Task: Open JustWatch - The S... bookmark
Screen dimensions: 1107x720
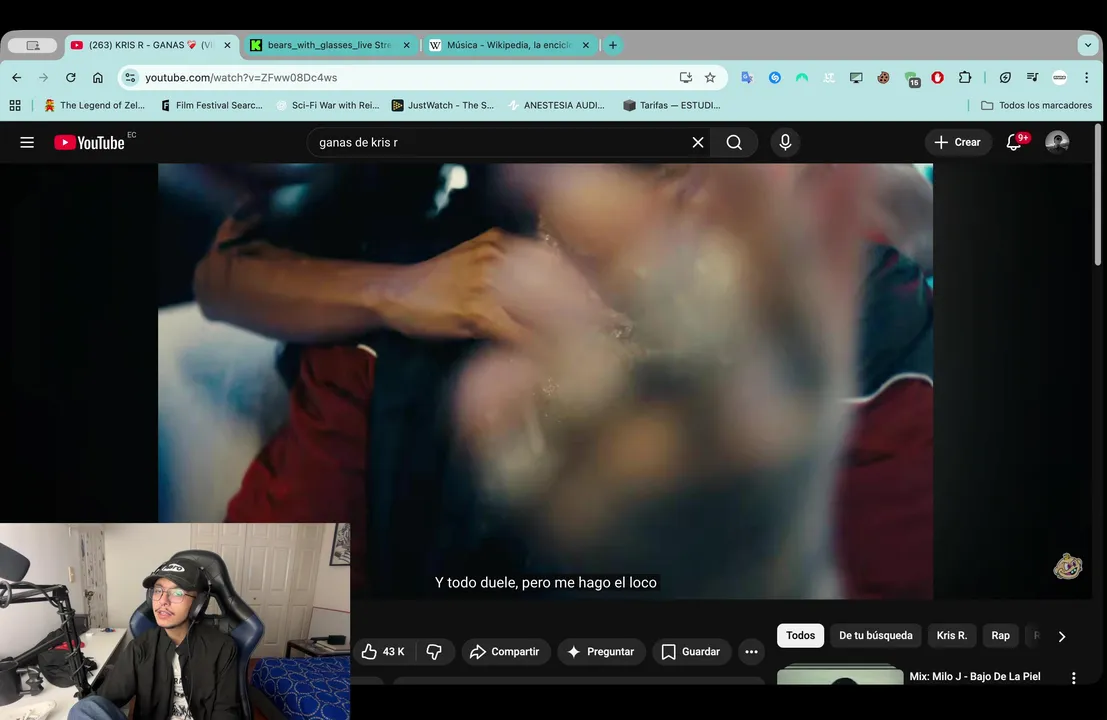Action: click(x=443, y=105)
